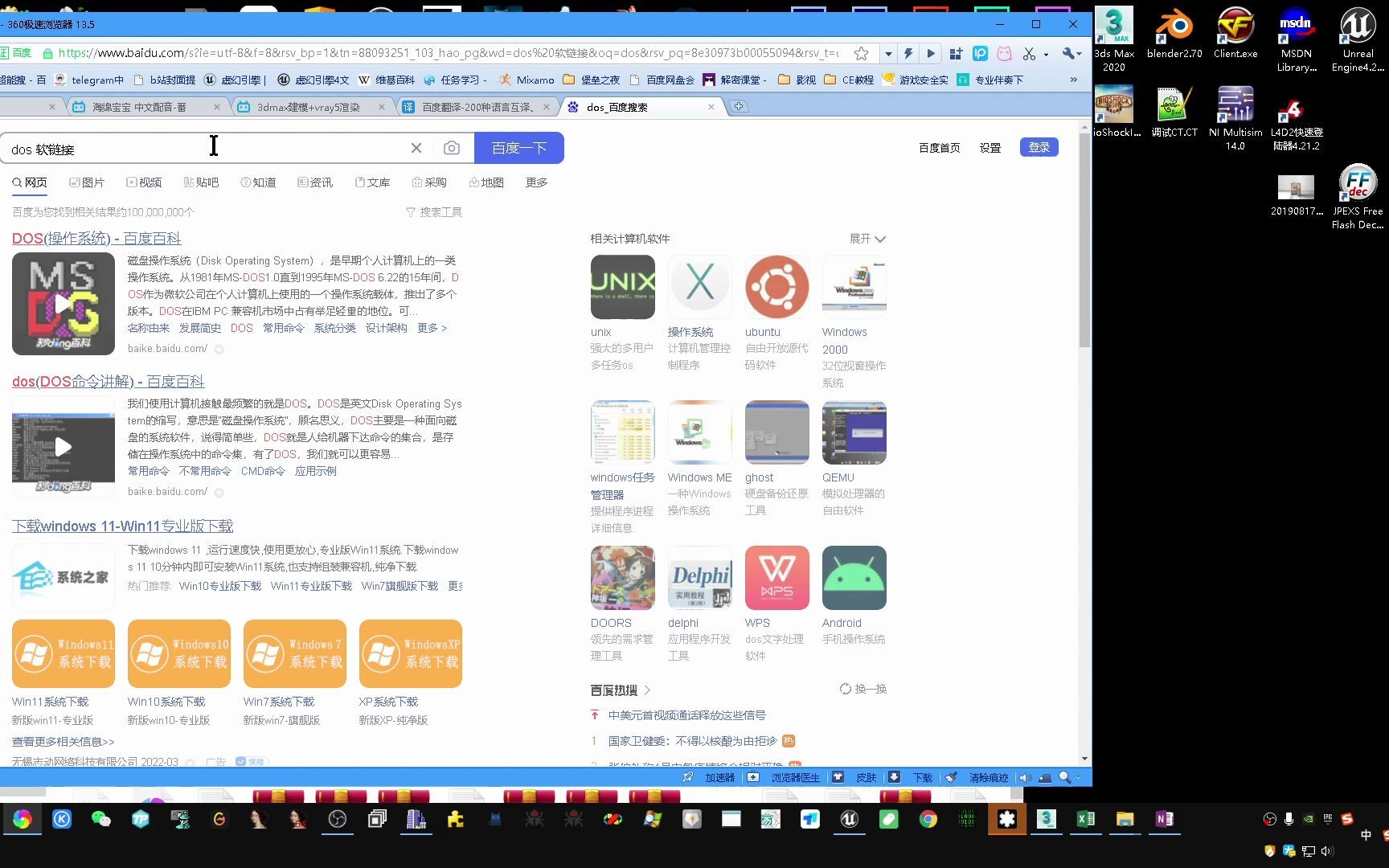Image resolution: width=1389 pixels, height=868 pixels.
Task: Click the 百度一下 search button
Action: (x=519, y=148)
